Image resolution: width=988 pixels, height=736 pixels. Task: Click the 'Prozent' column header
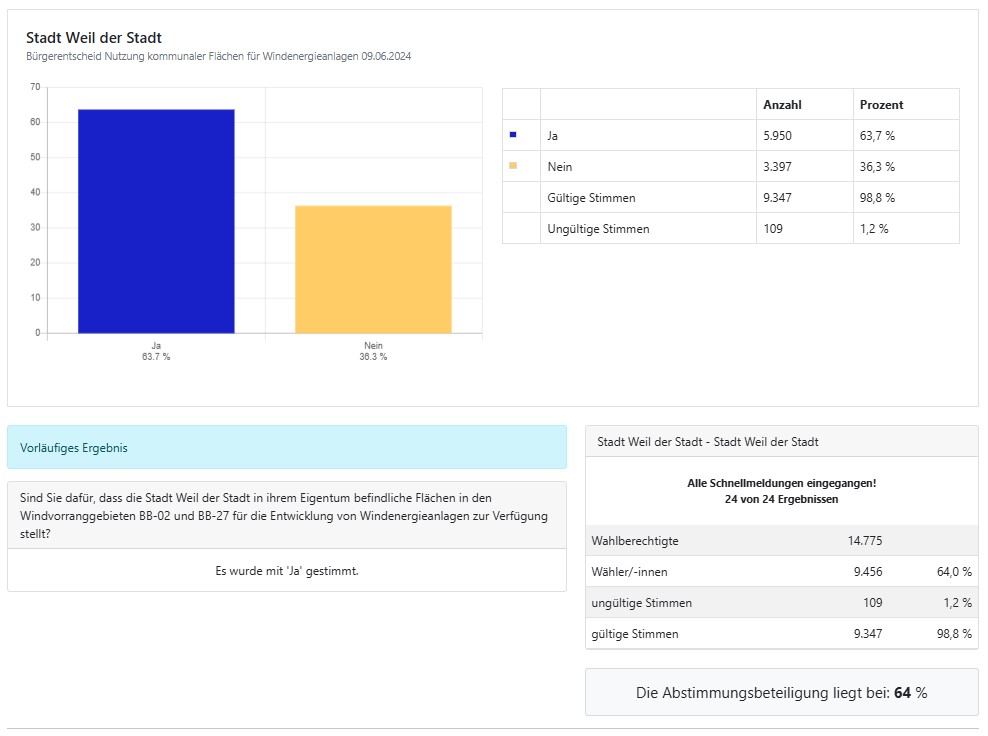[x=881, y=105]
